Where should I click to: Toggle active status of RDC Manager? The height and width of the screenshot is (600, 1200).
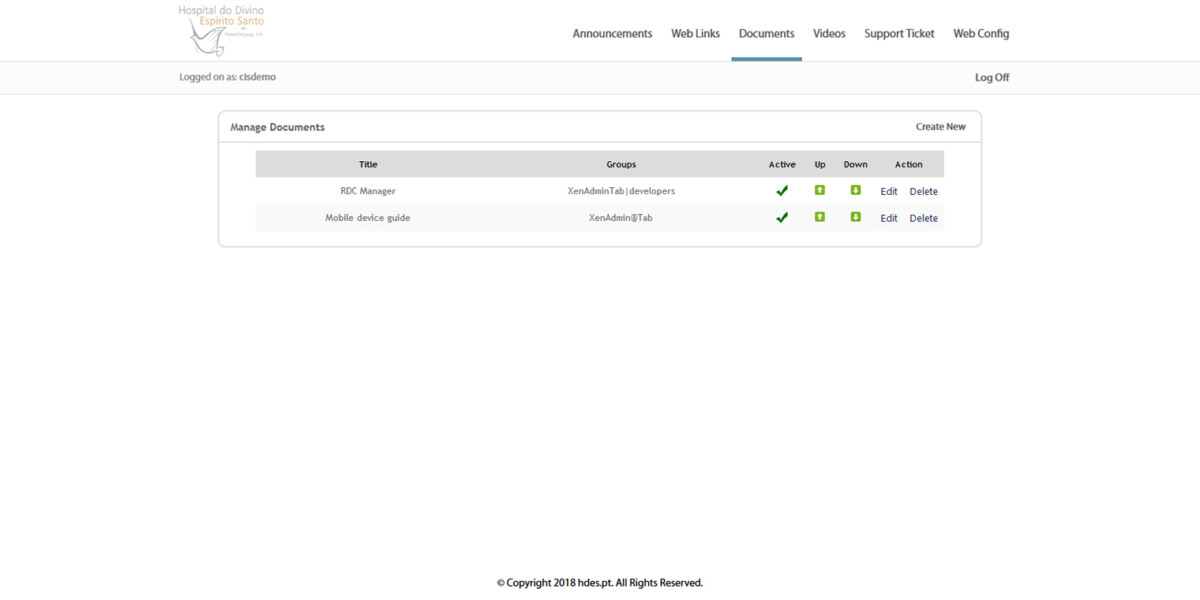click(x=782, y=190)
